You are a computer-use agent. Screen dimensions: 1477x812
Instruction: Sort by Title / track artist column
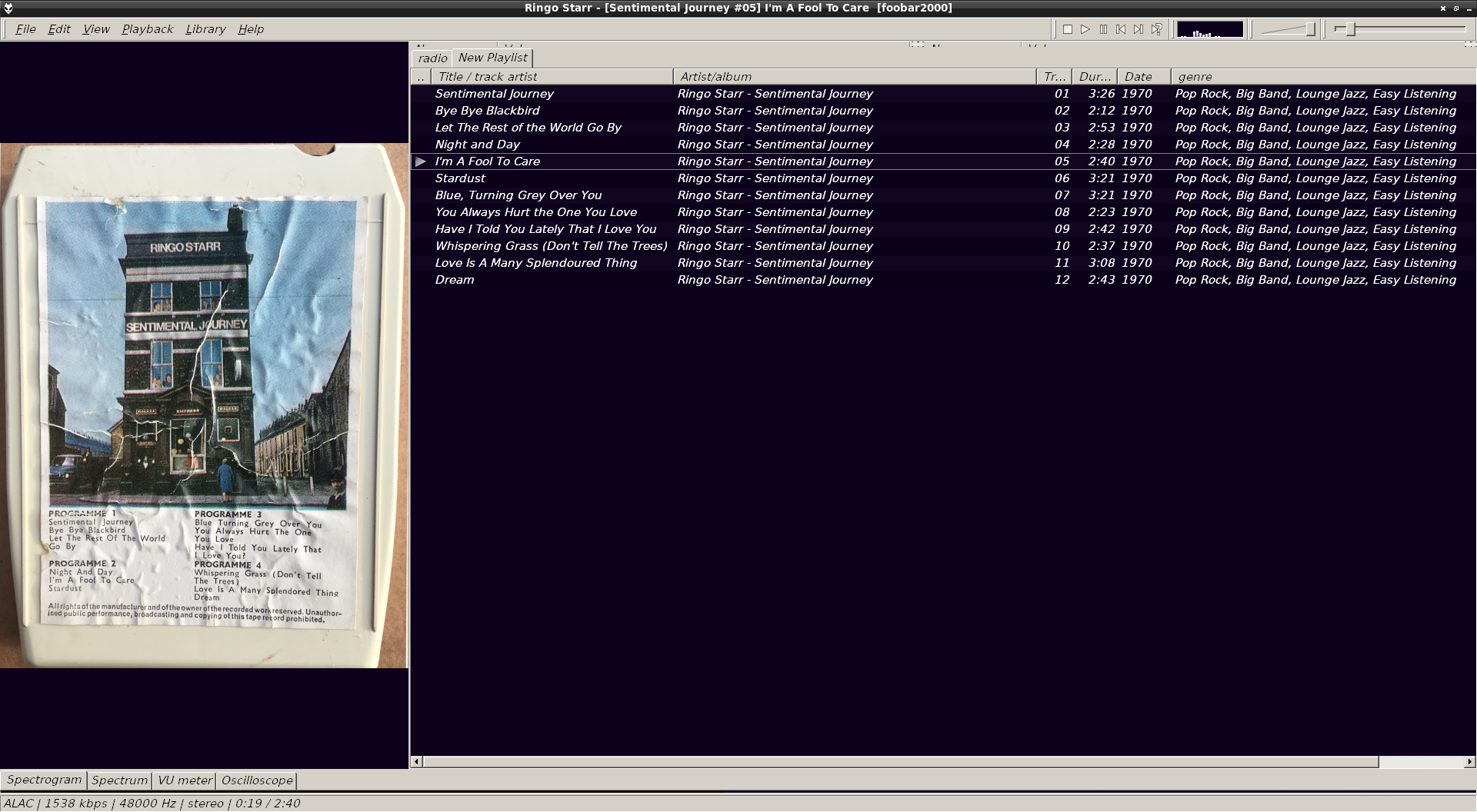tap(552, 77)
